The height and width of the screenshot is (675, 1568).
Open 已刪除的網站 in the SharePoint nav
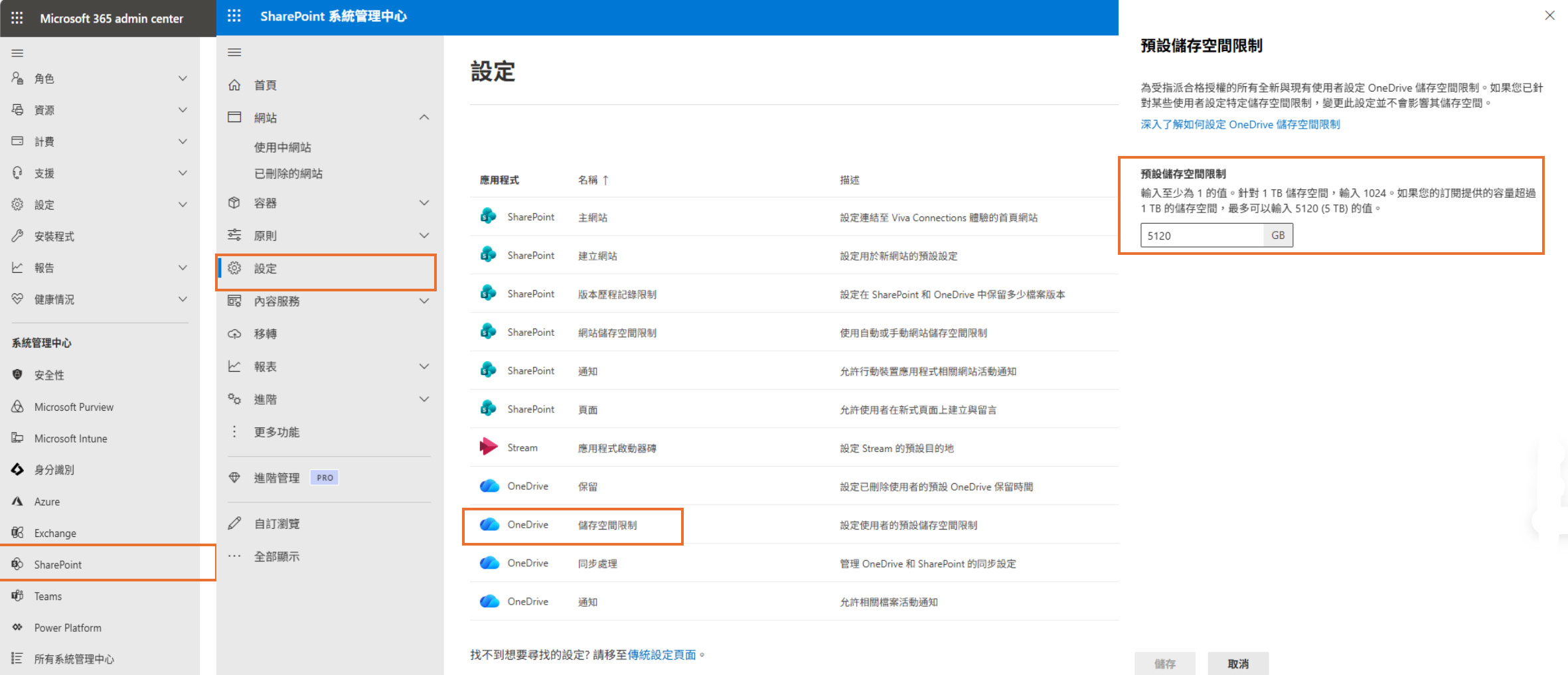click(288, 173)
